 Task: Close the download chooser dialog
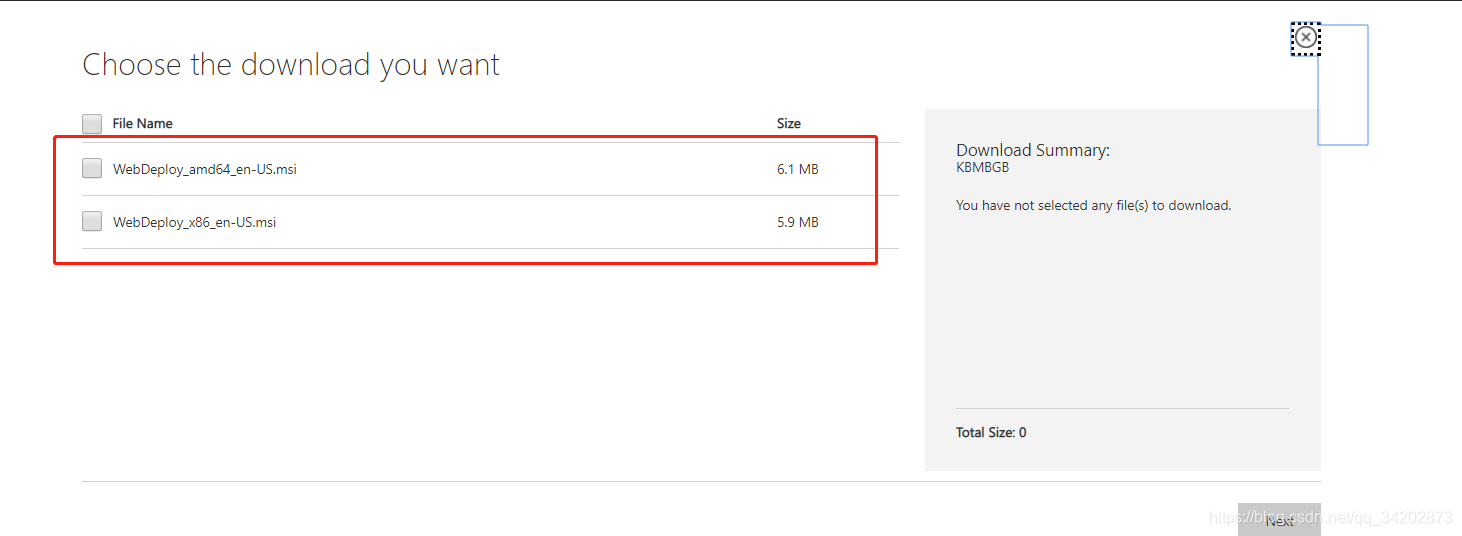(x=1306, y=38)
